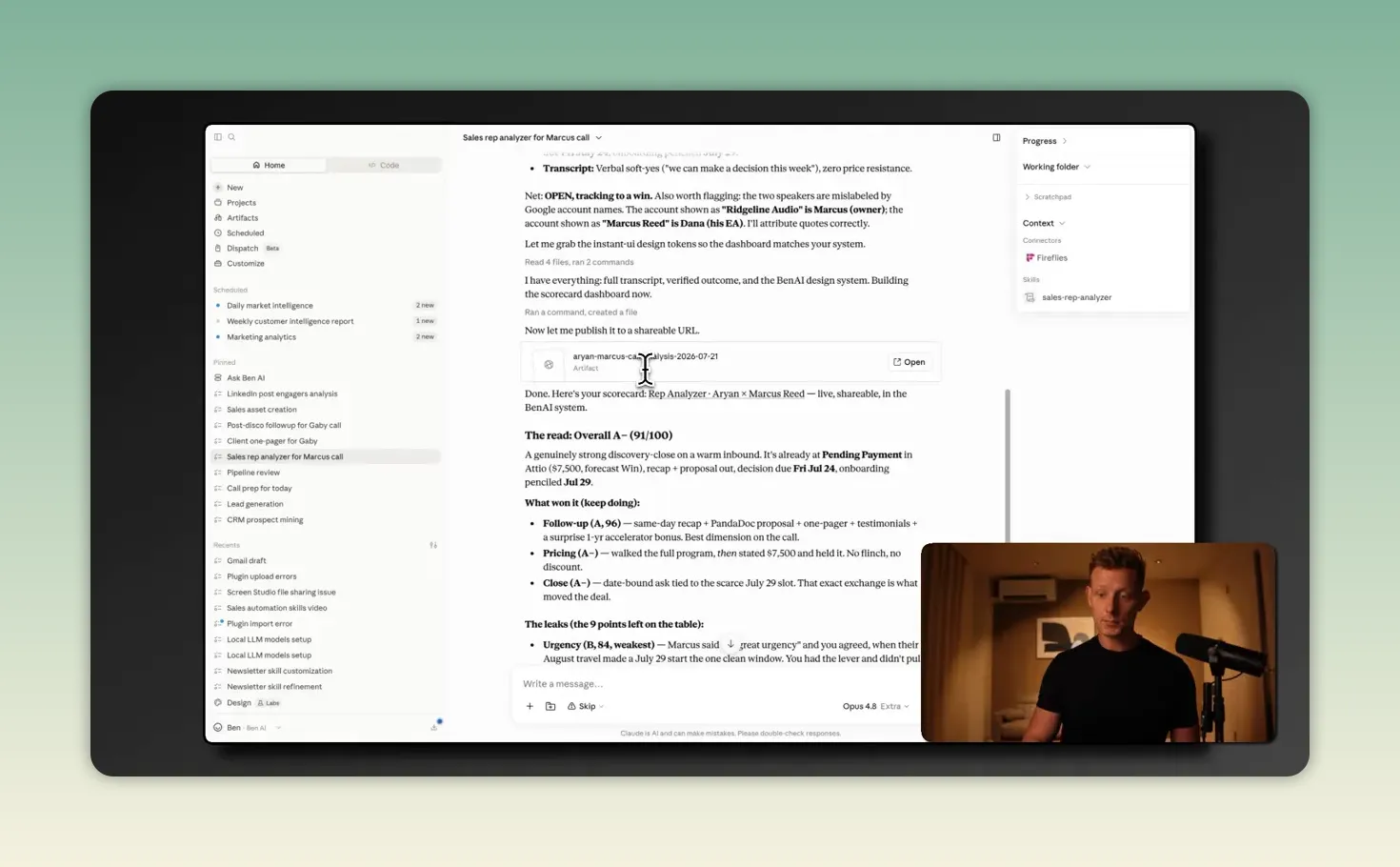Open the Artifacts section
This screenshot has width=1400, height=867.
[x=242, y=218]
